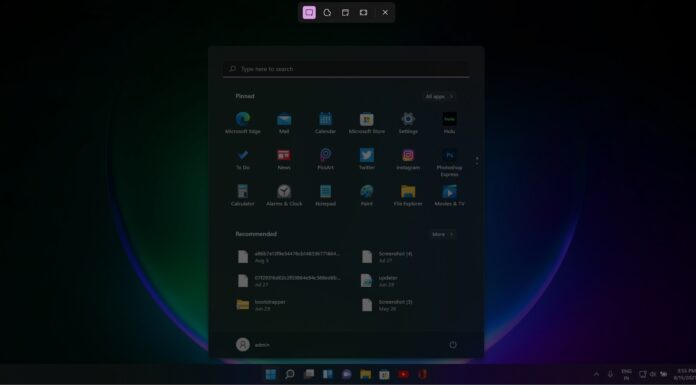
Task: Select Freeform snip mode in snipping bar
Action: [327, 12]
